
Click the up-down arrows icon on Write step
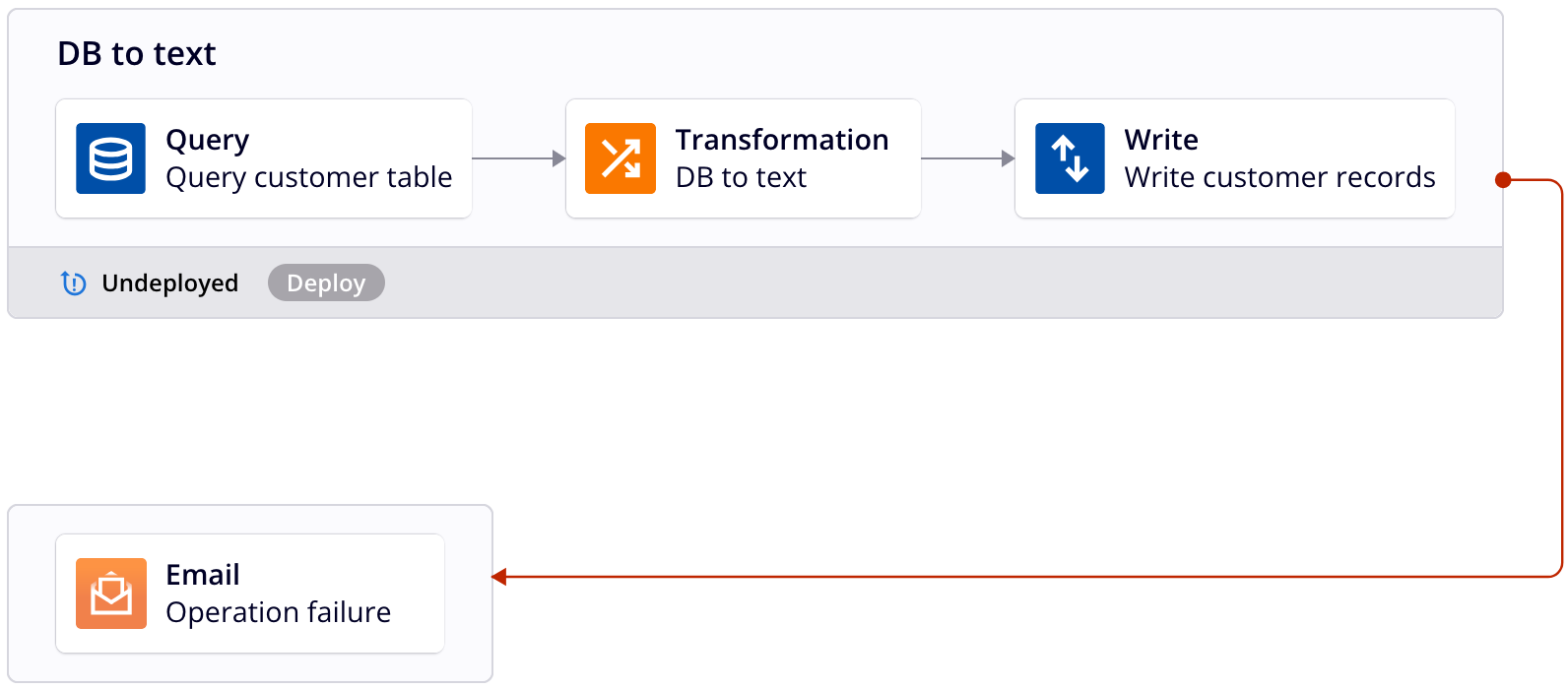1069,158
